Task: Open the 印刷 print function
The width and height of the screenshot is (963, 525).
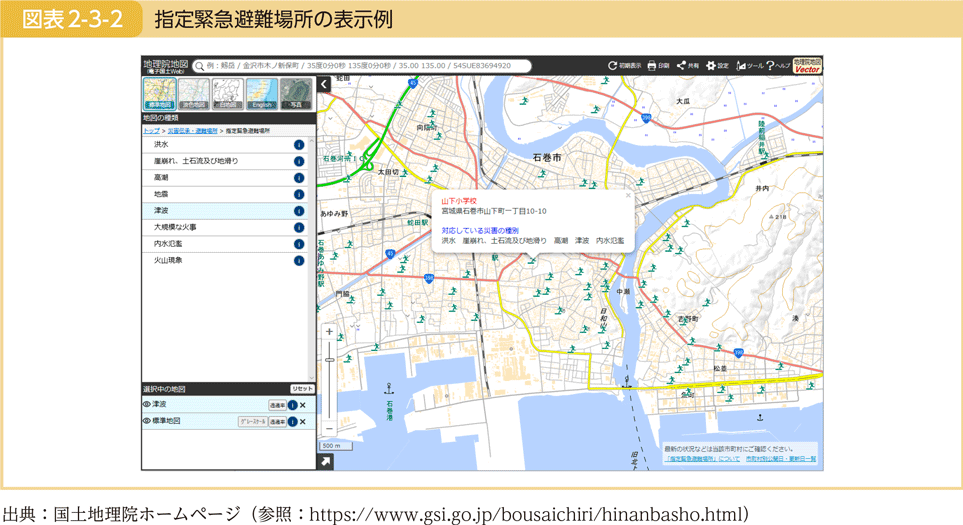Action: [x=658, y=66]
